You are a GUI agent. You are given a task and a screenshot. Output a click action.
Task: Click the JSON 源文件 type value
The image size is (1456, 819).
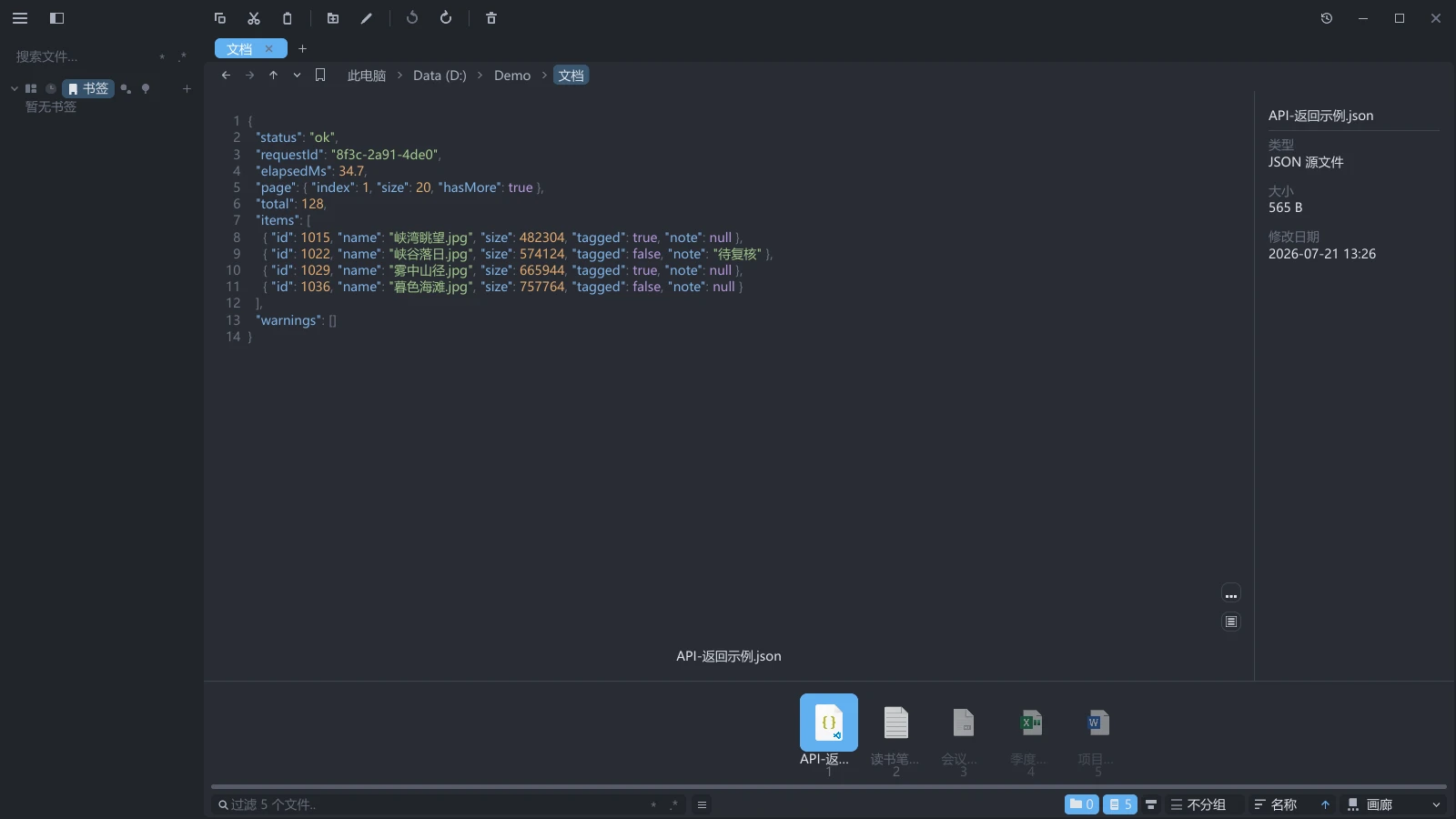(1306, 162)
